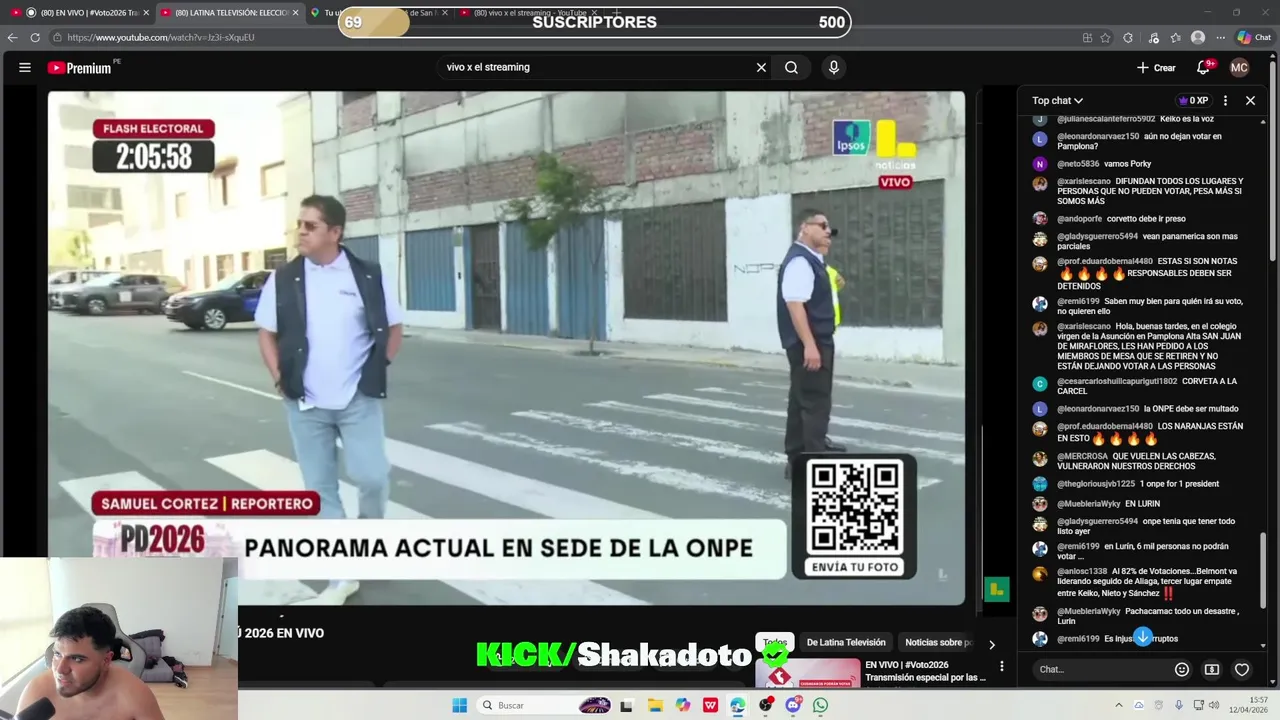The height and width of the screenshot is (720, 1280).
Task: Open Copilot Chat in the browser
Action: tap(1254, 37)
